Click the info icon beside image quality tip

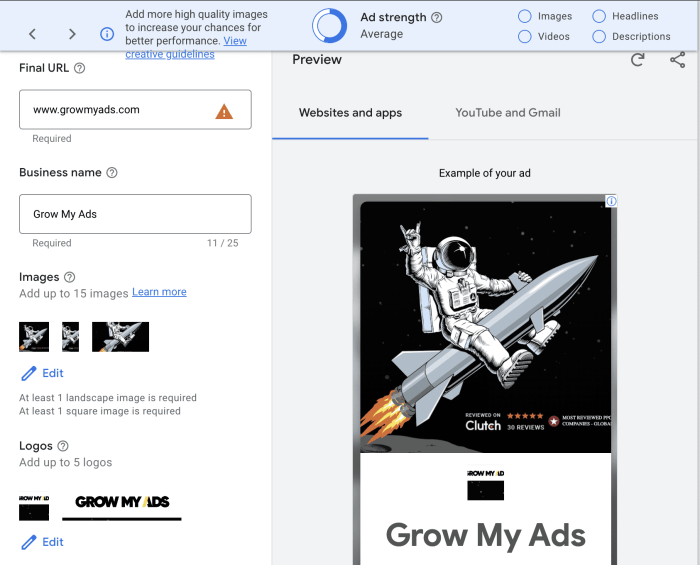107,34
